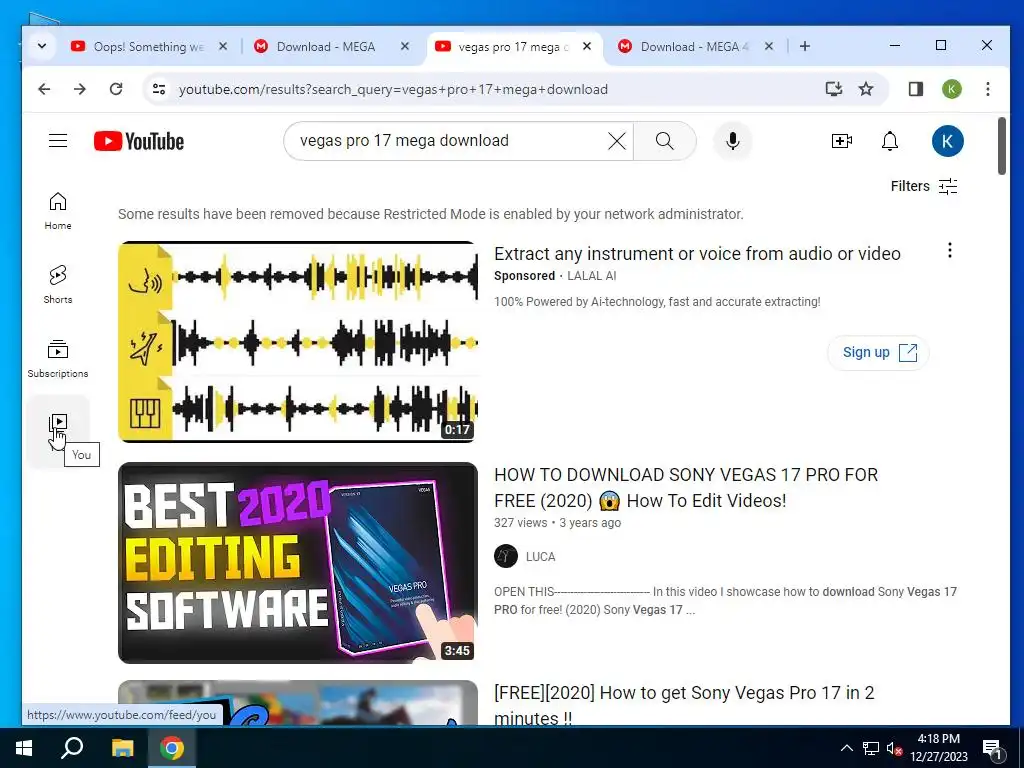This screenshot has width=1024, height=768.
Task: Close the vegas pro 17 mega tab
Action: pos(587,46)
